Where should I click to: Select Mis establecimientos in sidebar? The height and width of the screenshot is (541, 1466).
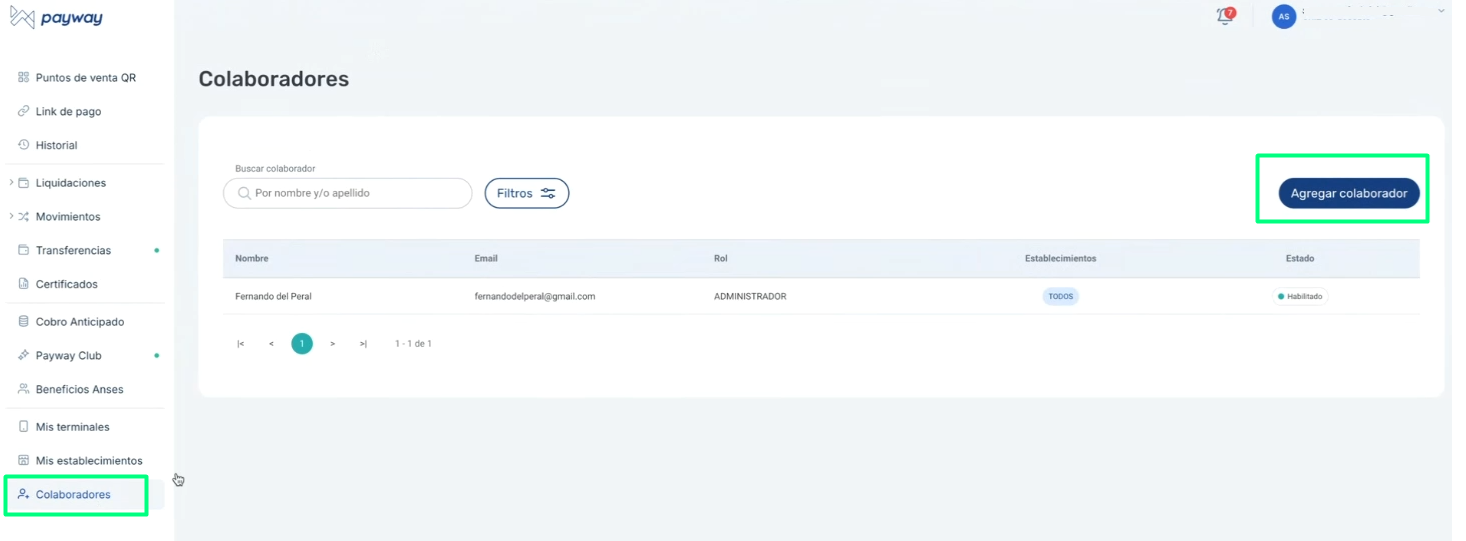point(89,461)
